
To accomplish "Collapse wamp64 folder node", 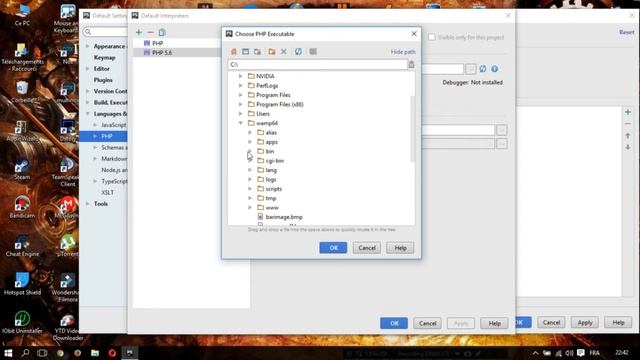I will pos(241,123).
